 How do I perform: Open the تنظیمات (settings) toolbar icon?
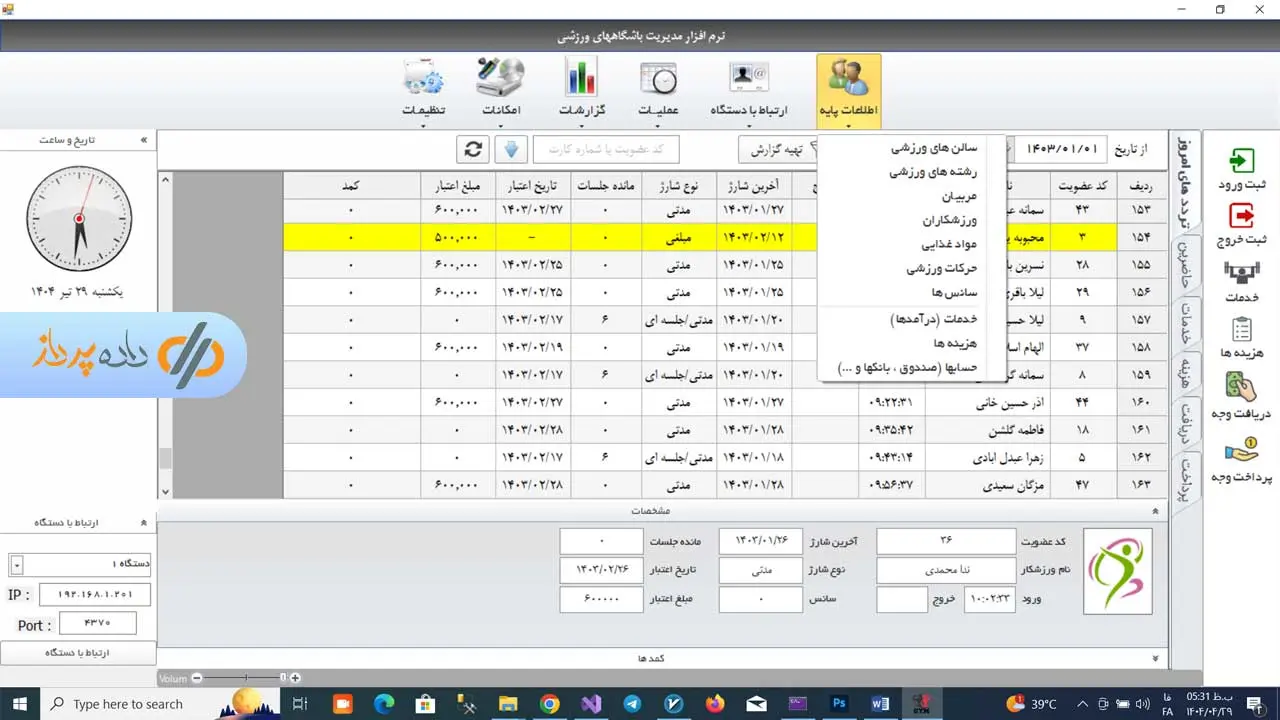[424, 87]
